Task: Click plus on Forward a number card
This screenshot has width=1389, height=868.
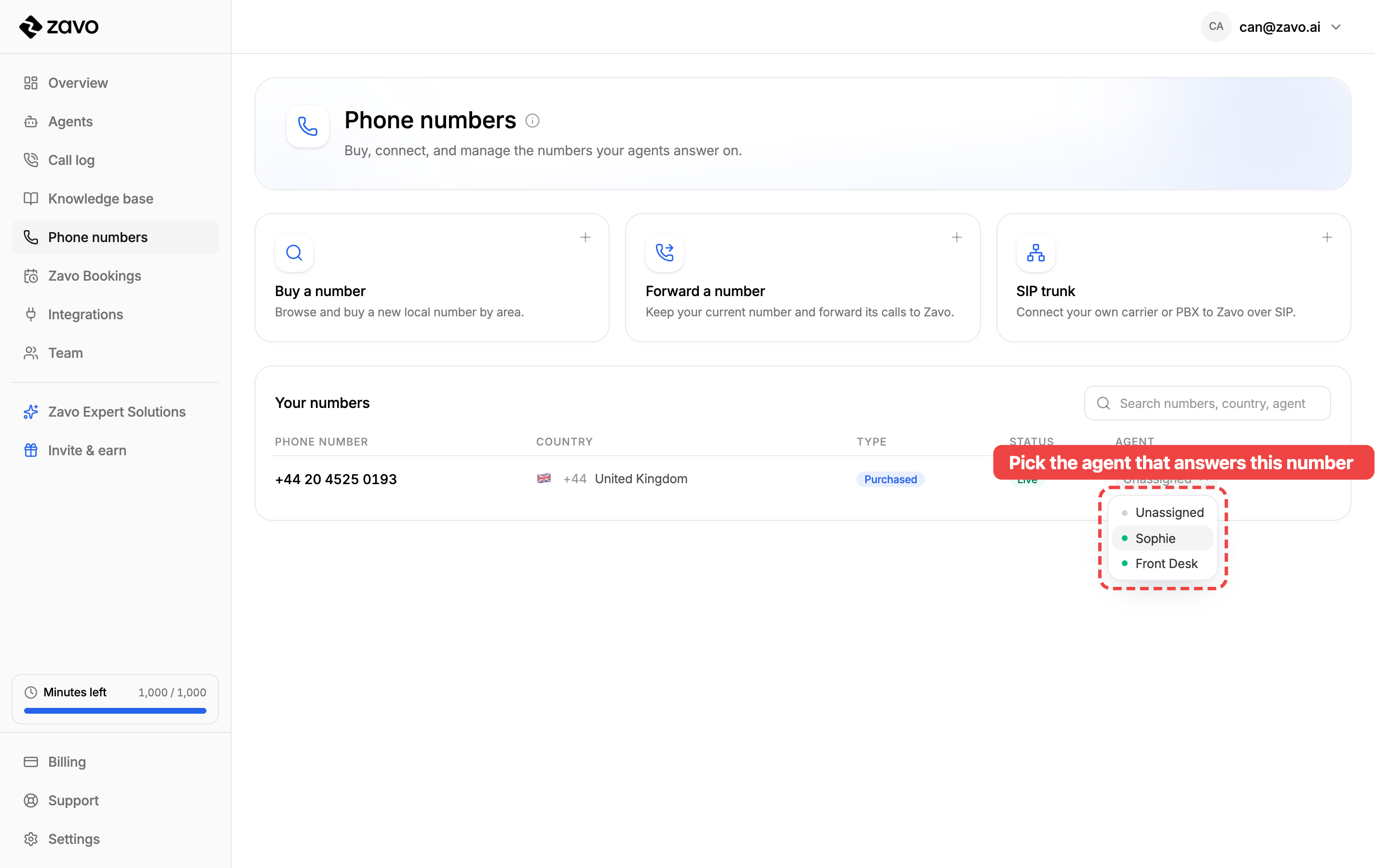Action: [x=956, y=237]
